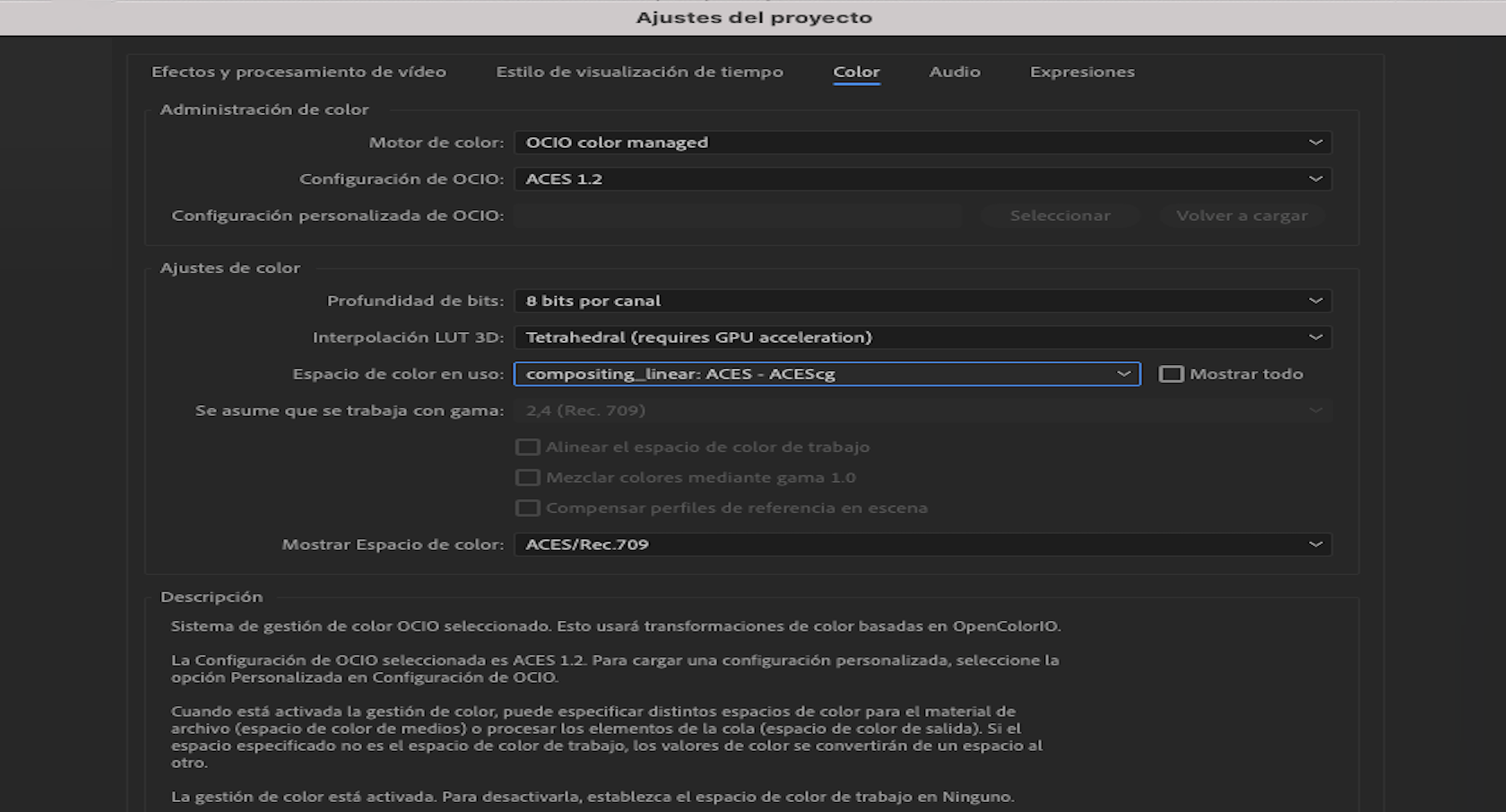
Task: Switch to the Audio tab
Action: click(x=955, y=72)
